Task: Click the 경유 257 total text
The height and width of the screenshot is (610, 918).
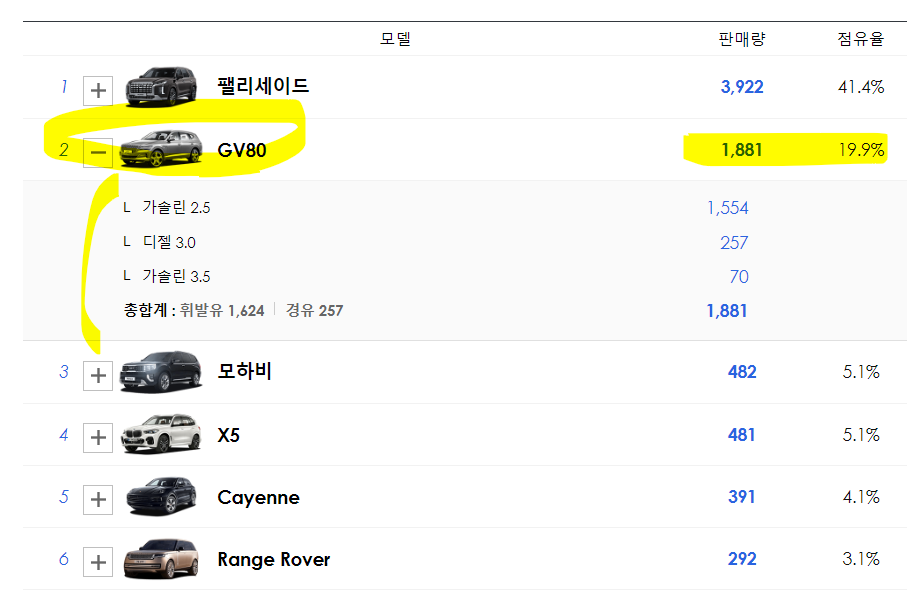Action: [x=314, y=310]
